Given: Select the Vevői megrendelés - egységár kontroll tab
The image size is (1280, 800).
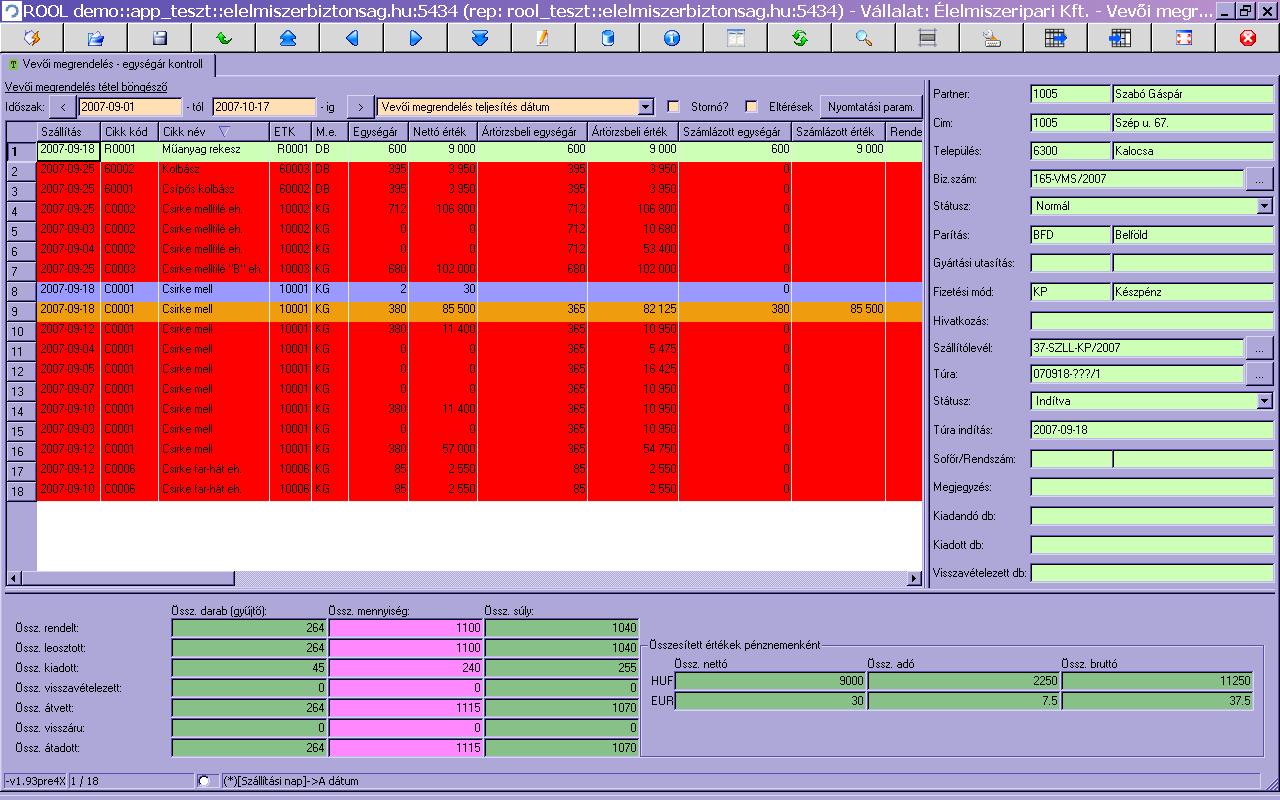Looking at the screenshot, I should click(108, 65).
